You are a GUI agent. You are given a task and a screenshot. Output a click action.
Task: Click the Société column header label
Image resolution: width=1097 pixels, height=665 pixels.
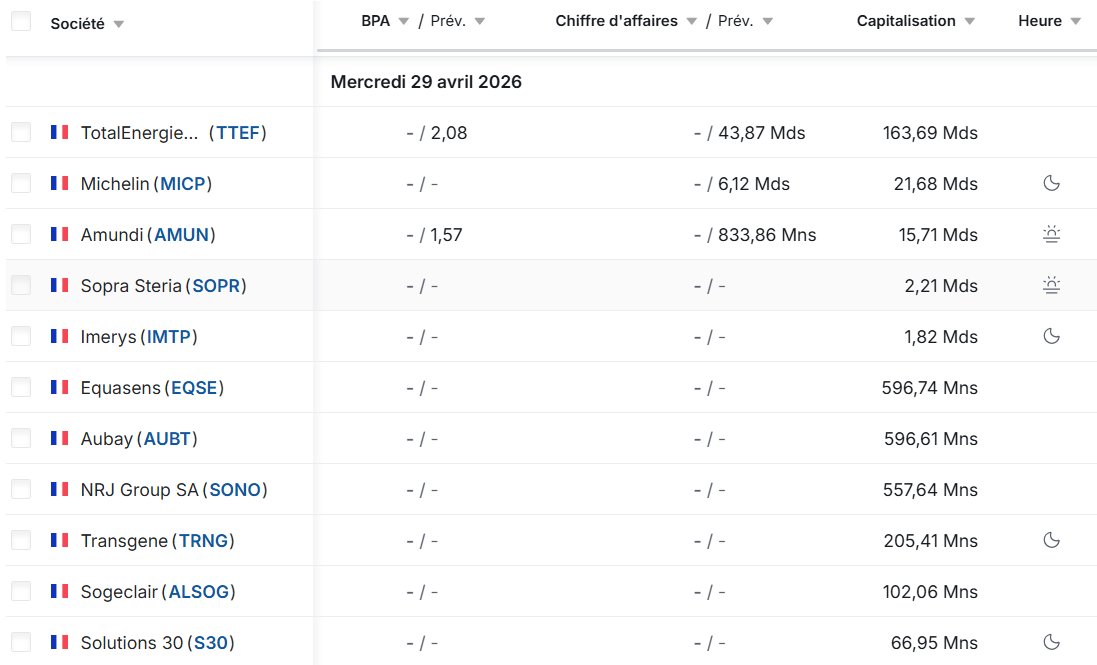tap(77, 24)
